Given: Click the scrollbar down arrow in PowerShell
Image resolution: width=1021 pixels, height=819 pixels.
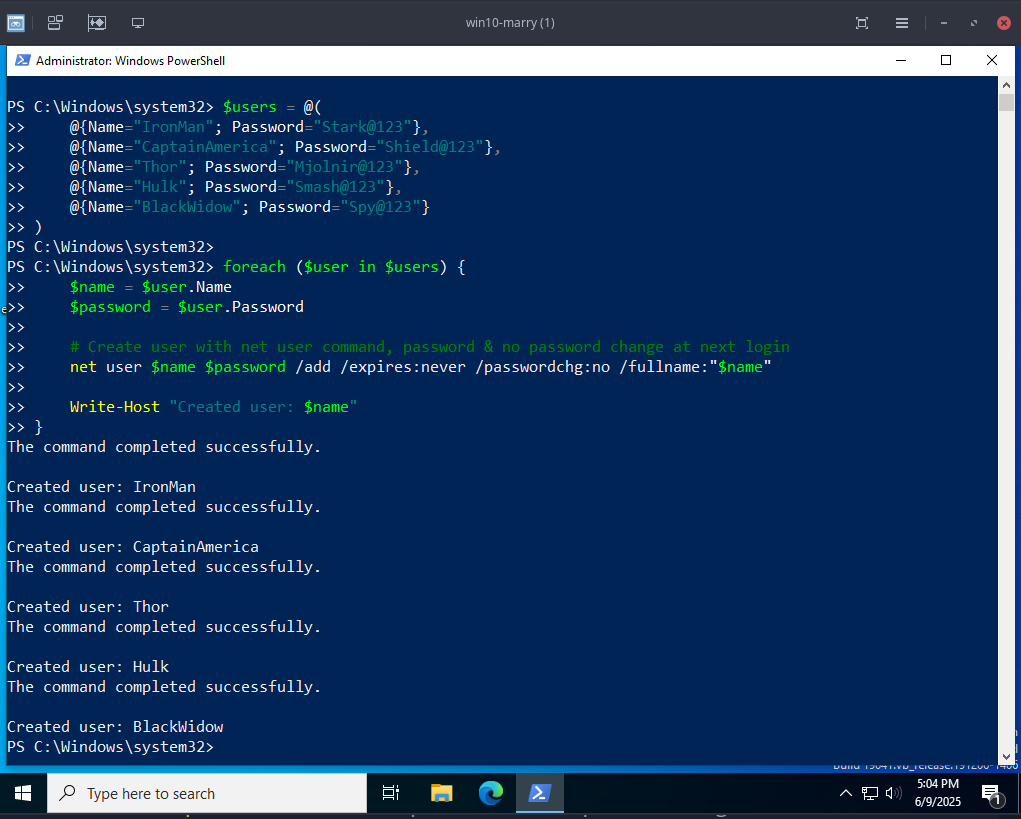Looking at the screenshot, I should point(1006,756).
